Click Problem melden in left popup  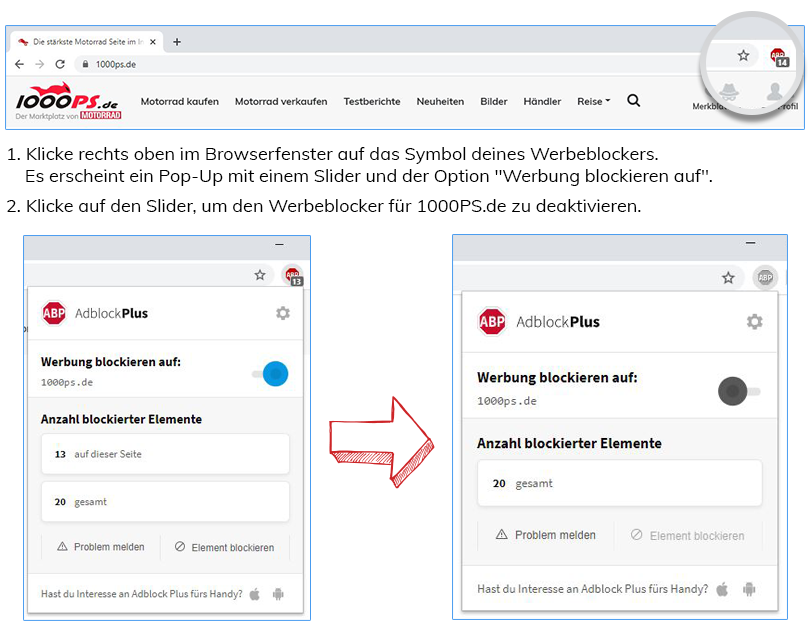[101, 547]
